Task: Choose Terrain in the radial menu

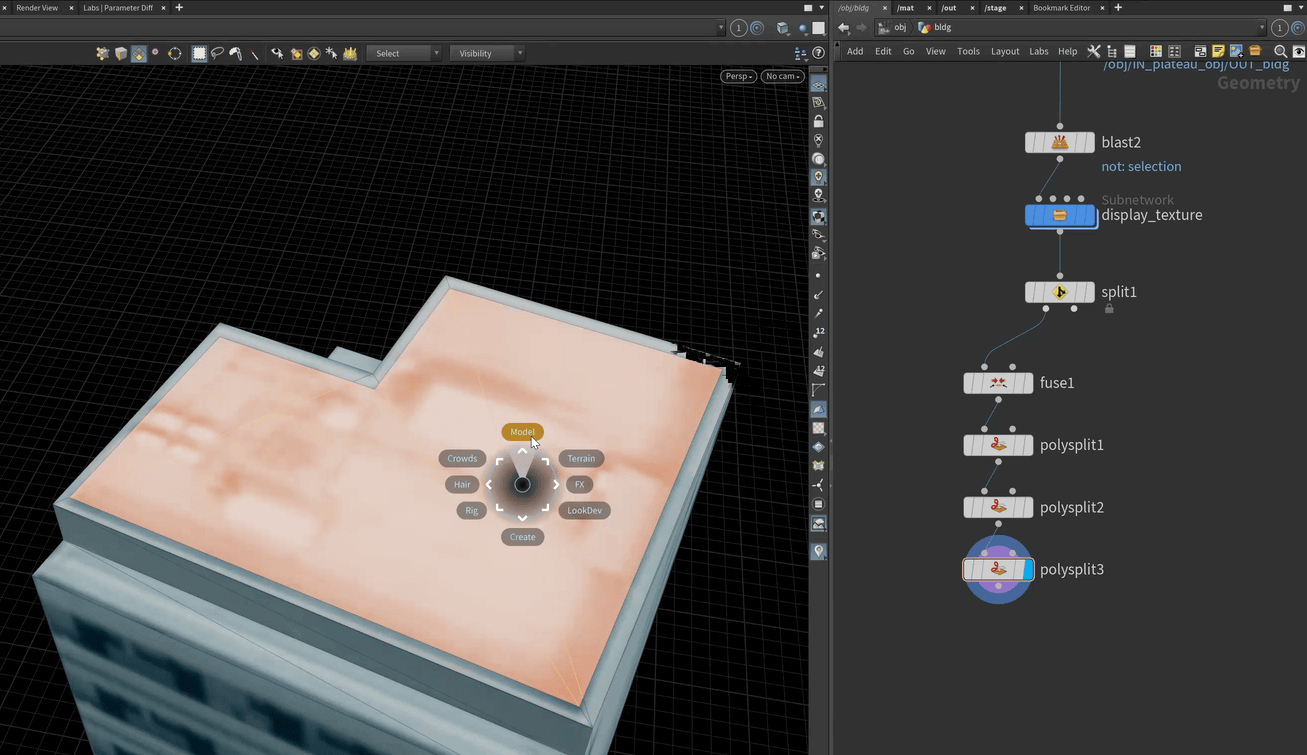Action: [x=581, y=459]
